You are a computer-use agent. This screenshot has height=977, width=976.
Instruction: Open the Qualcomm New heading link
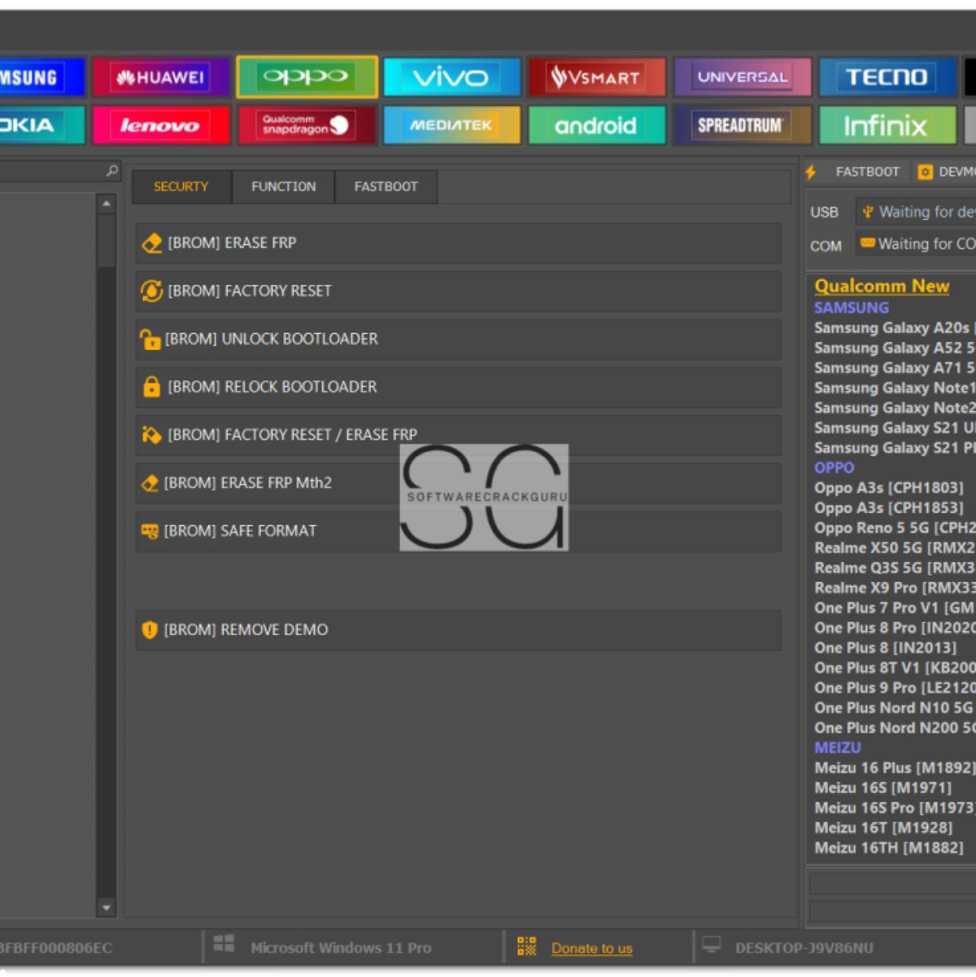[882, 286]
